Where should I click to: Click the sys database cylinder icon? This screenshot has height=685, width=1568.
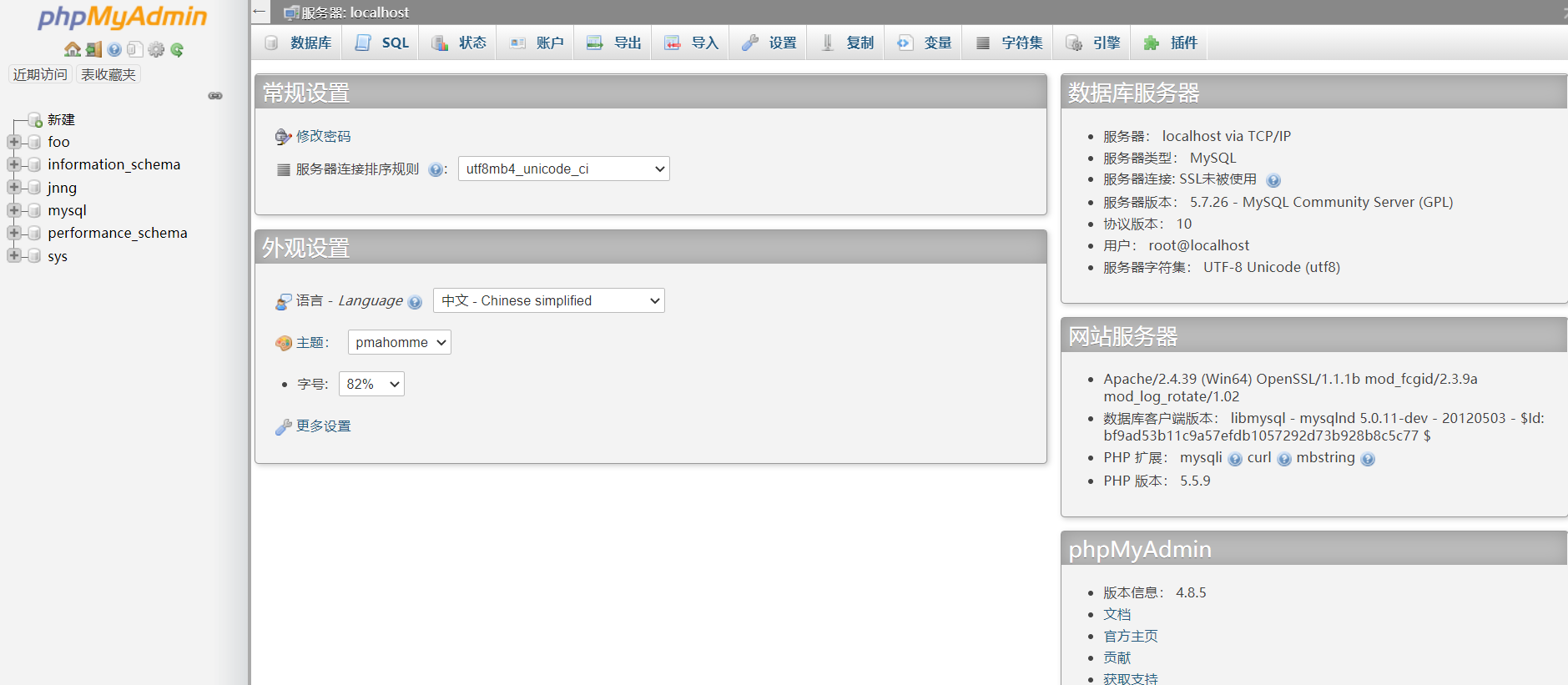click(34, 256)
